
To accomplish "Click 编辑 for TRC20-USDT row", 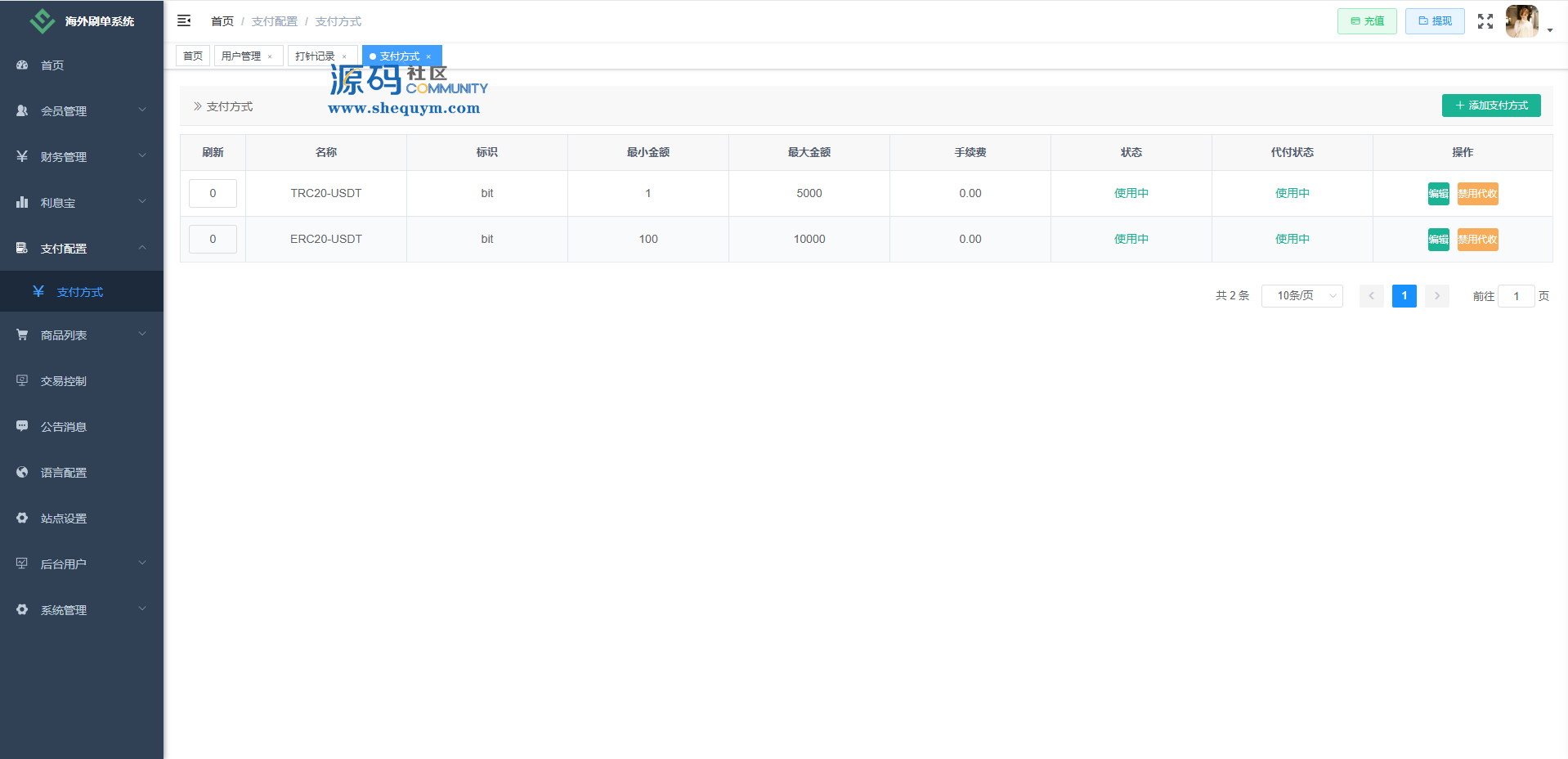I will tap(1438, 194).
